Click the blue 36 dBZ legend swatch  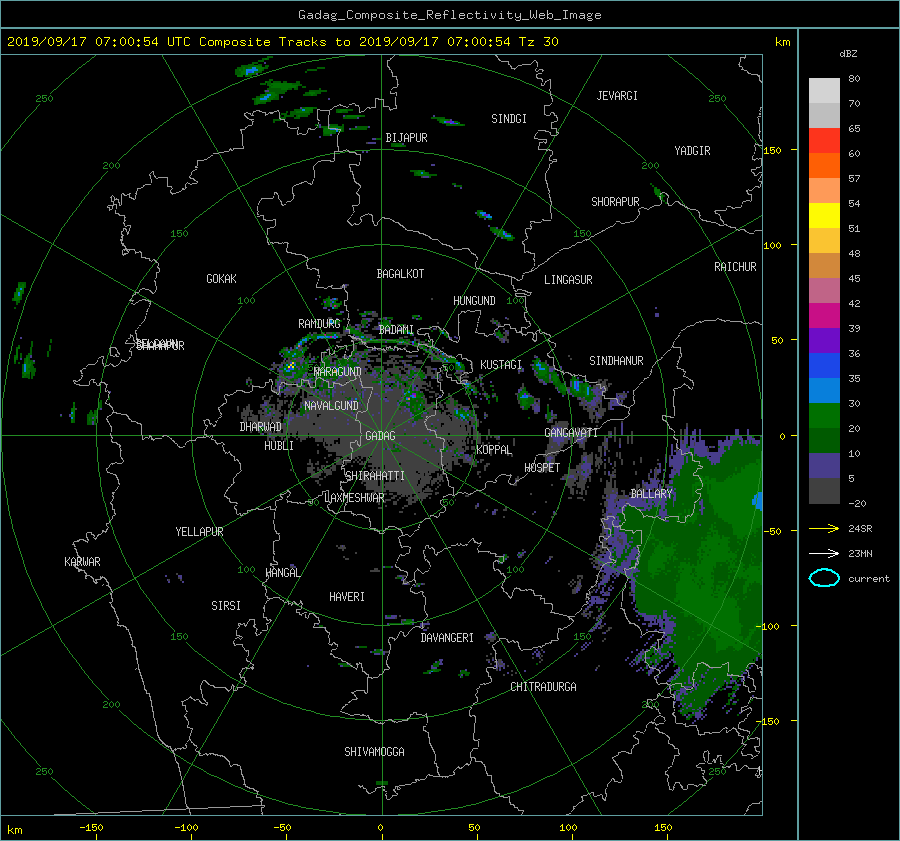pos(824,365)
